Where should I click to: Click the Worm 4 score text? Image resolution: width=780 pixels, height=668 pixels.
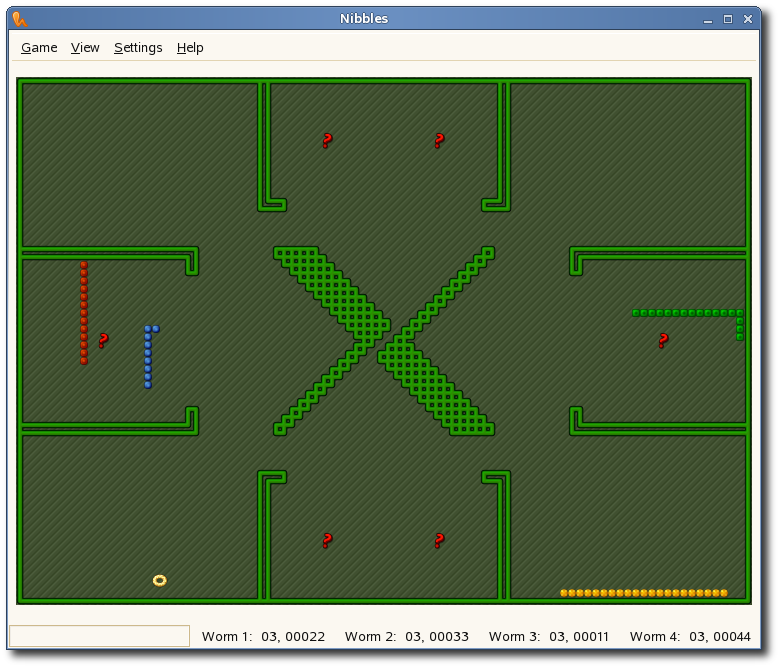[690, 637]
